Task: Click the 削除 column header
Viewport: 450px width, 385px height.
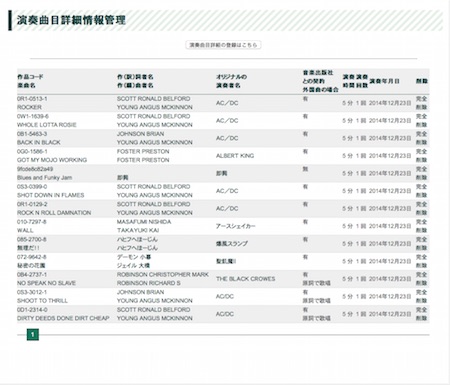Action: (422, 81)
